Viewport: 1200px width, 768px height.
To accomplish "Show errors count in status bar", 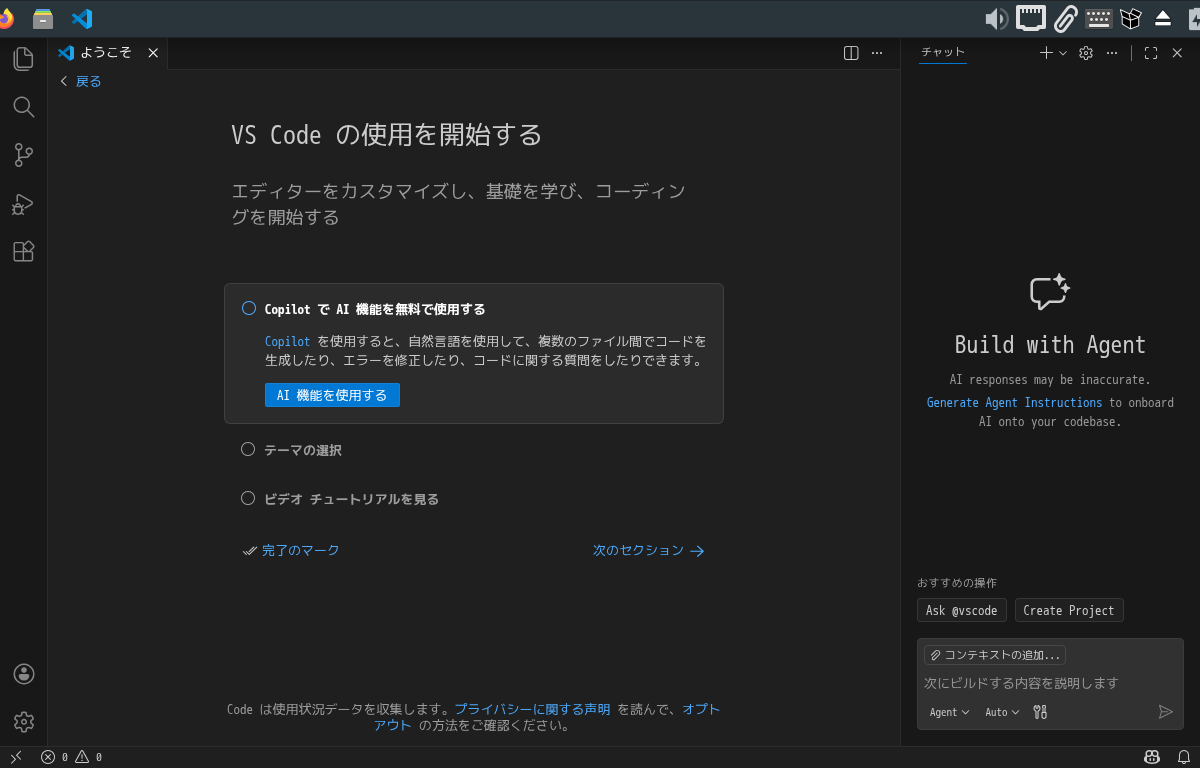I will [x=54, y=757].
